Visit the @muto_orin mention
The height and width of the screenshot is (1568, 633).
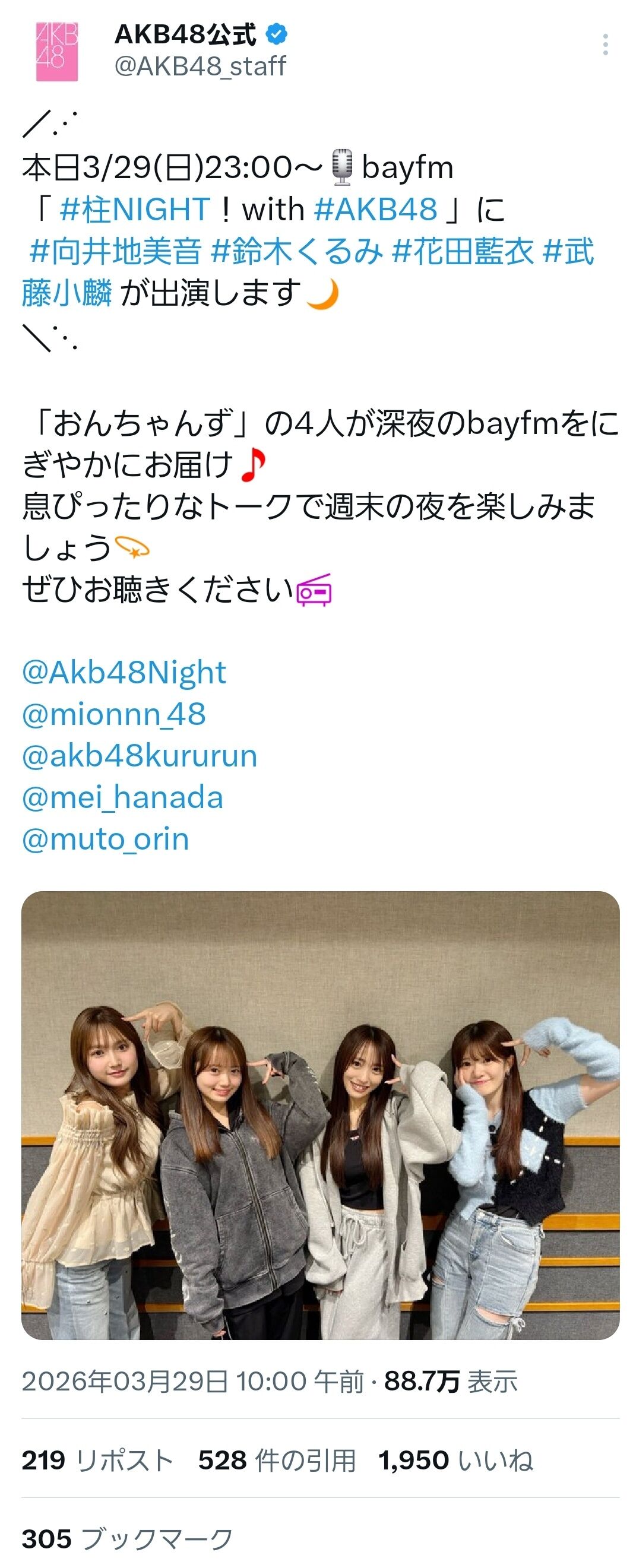(105, 839)
